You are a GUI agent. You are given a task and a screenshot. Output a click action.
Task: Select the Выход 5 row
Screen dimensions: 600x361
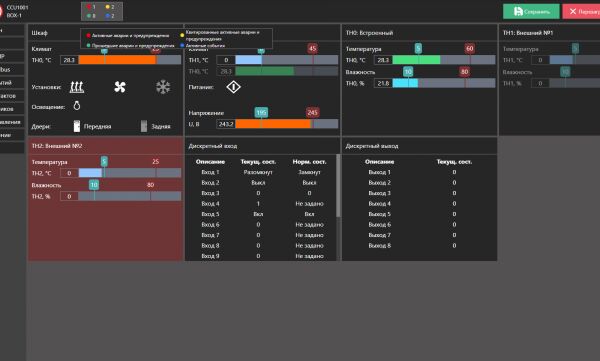419,214
